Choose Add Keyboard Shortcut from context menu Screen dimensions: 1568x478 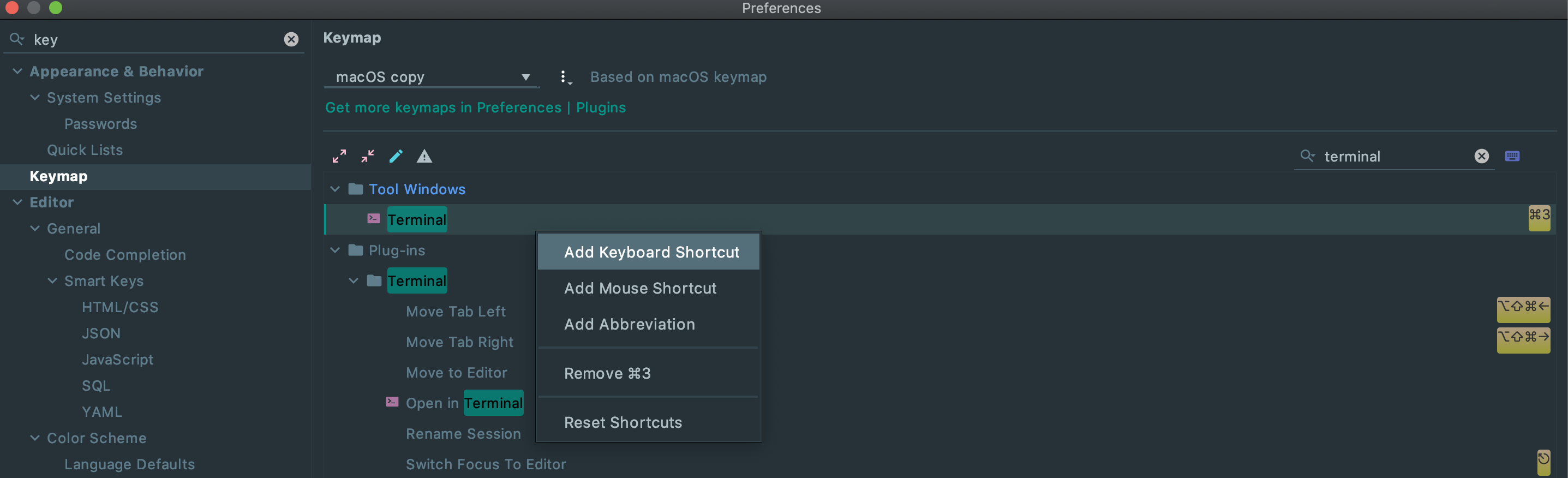pyautogui.click(x=651, y=252)
